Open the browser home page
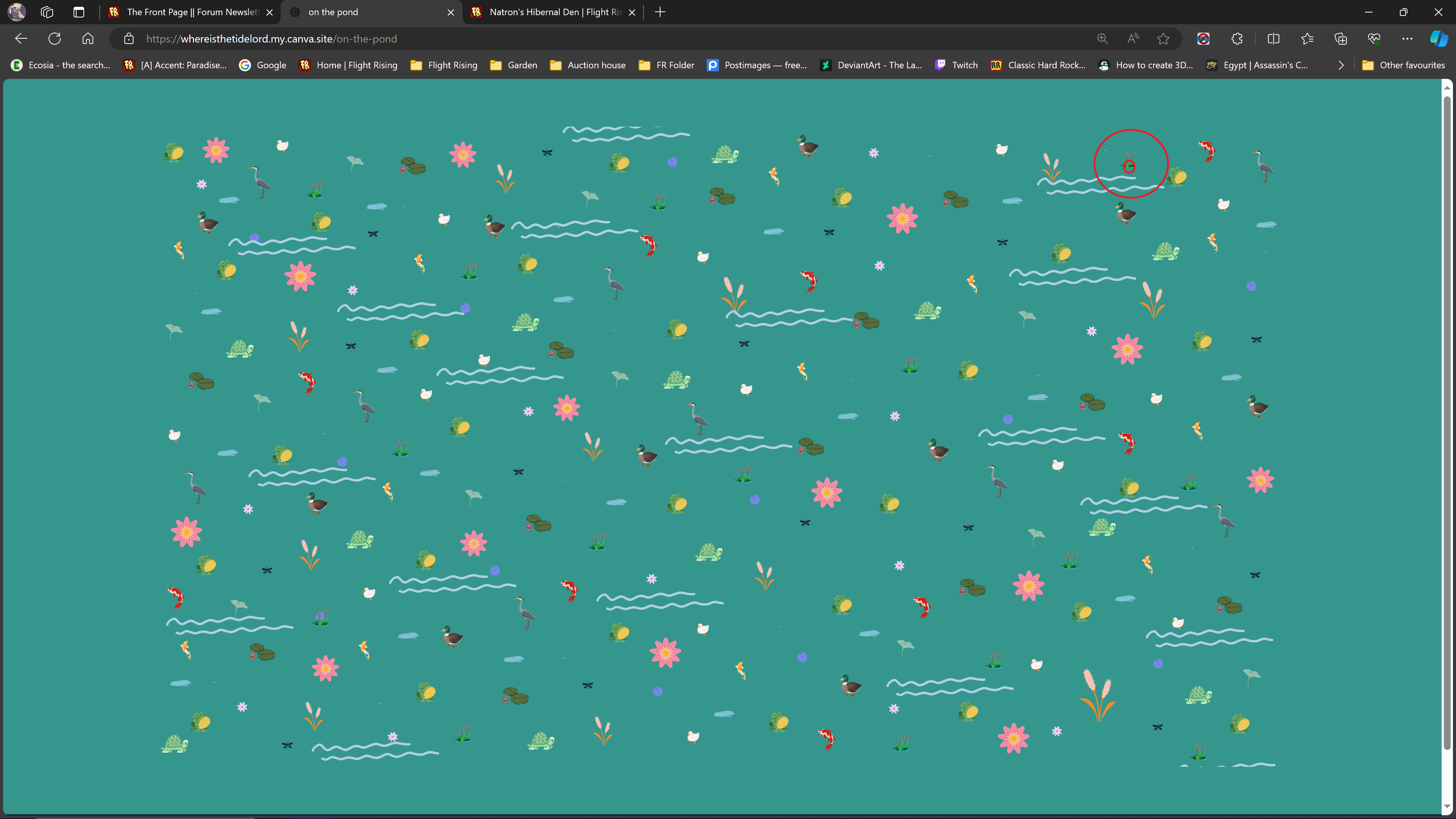The width and height of the screenshot is (1456, 819). coord(88,38)
